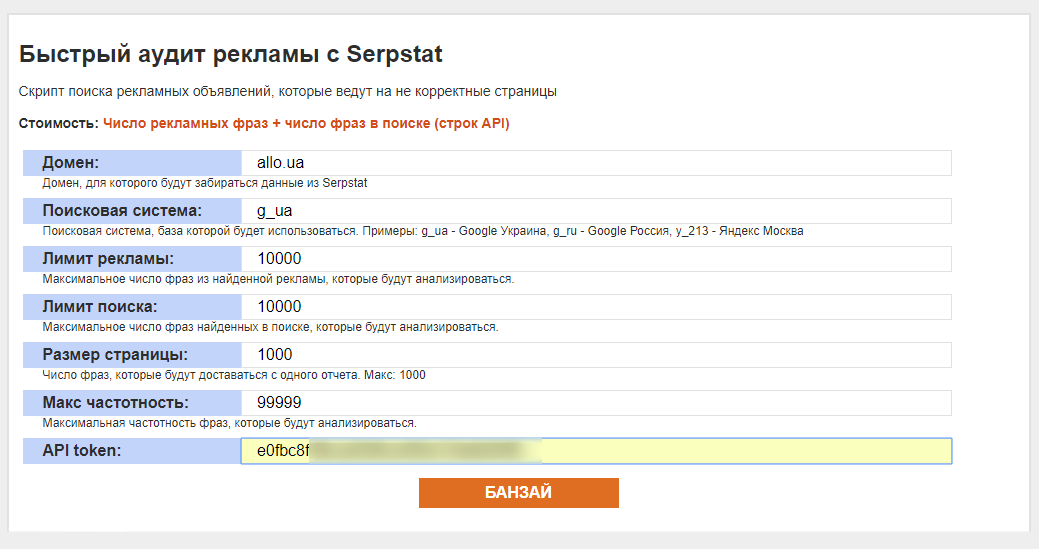Click the Макс частотность: label

coord(115,403)
